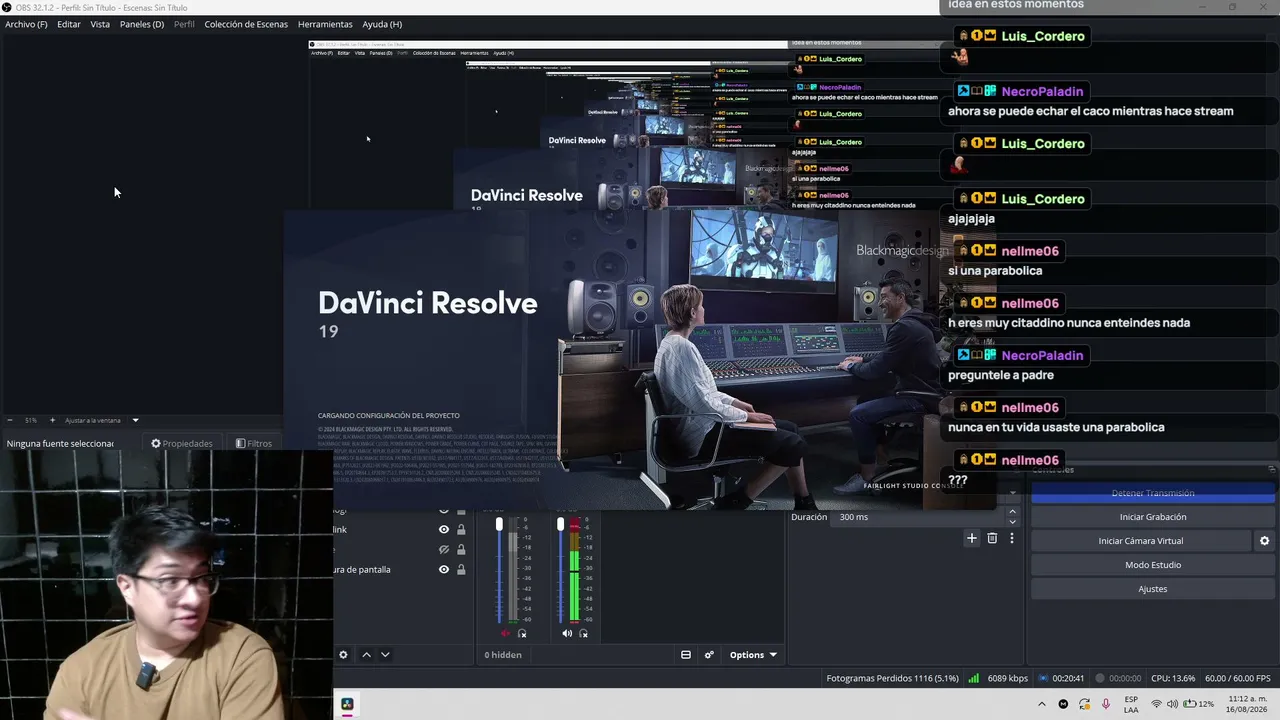Open the Ayuda (H) menu
Viewport: 1280px width, 720px height.
pos(382,24)
